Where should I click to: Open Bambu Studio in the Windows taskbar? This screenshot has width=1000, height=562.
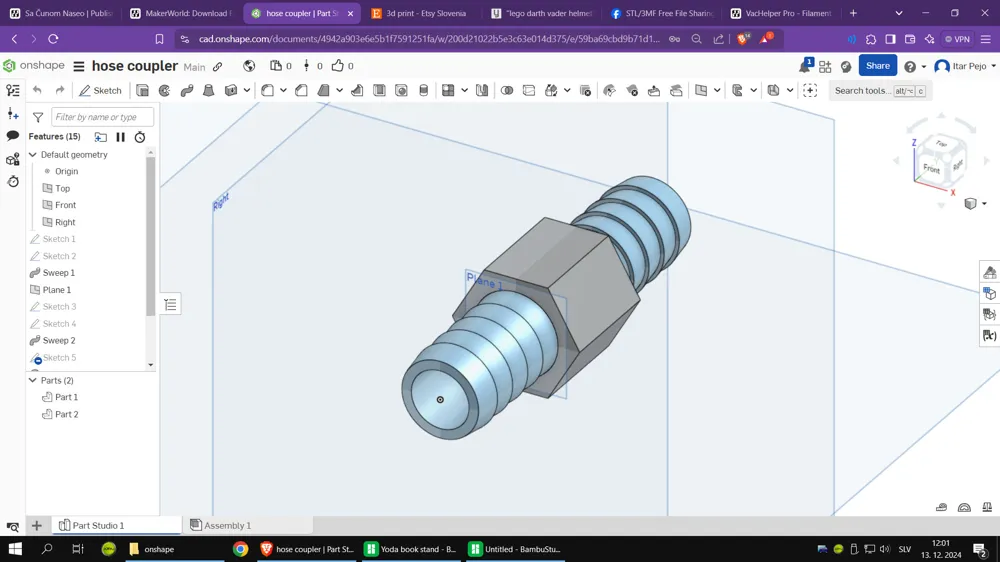click(x=515, y=549)
